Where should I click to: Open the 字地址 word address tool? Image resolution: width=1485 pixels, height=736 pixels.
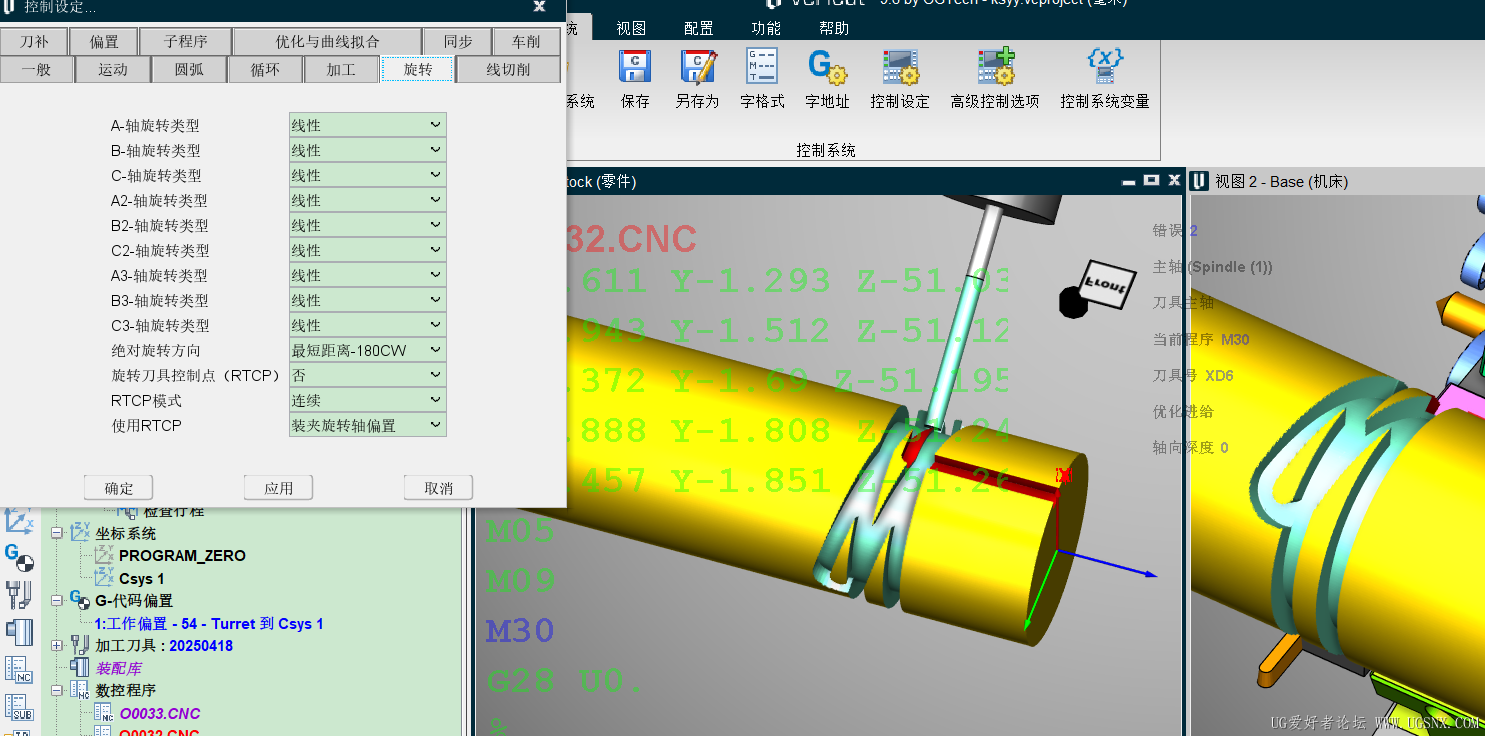tap(827, 67)
